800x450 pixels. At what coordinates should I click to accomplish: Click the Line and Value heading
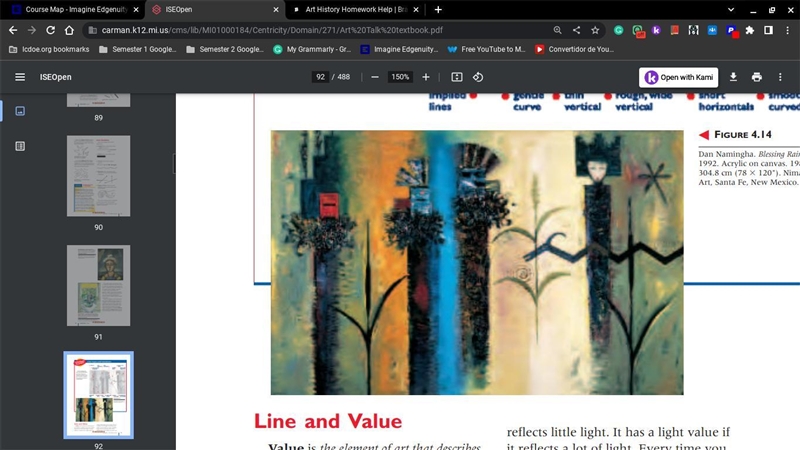(x=328, y=421)
